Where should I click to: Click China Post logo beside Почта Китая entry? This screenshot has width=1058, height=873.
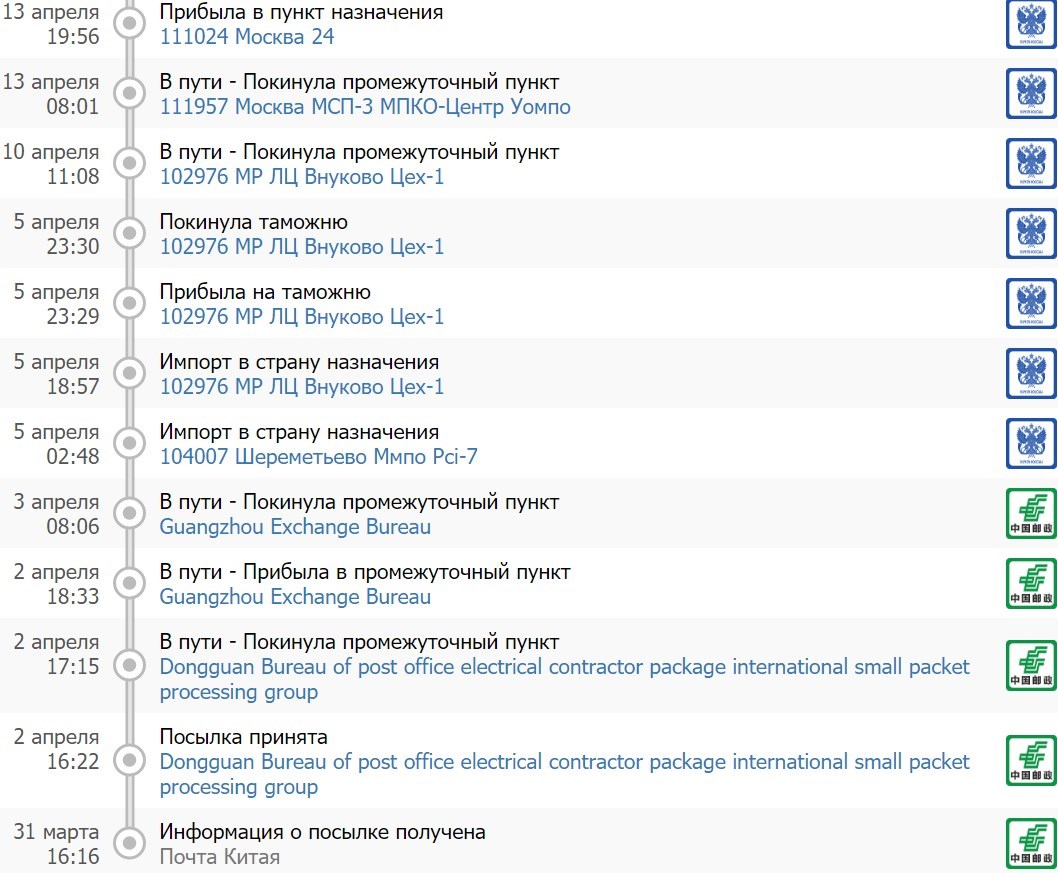point(1031,843)
